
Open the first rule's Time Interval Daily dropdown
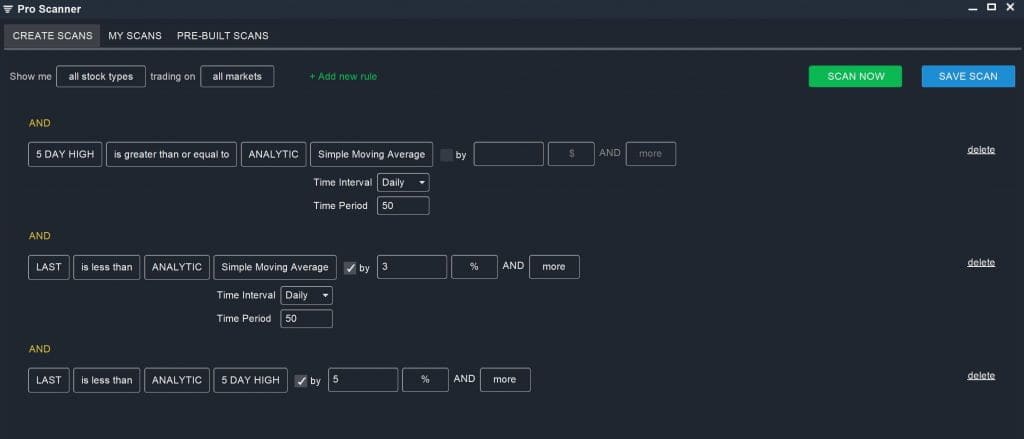404,183
